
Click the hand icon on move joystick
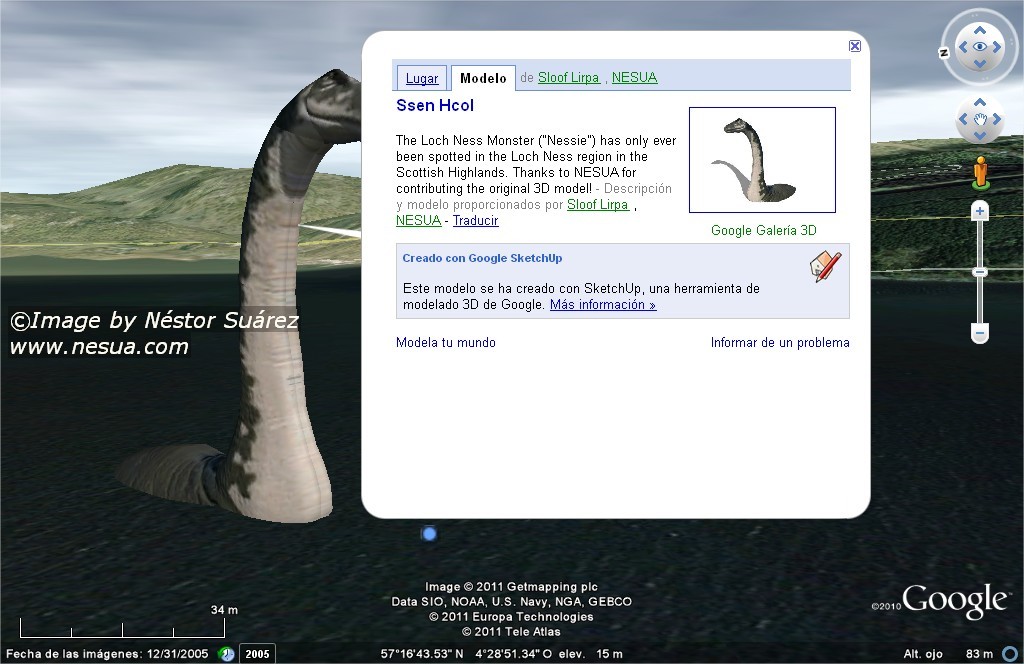980,121
